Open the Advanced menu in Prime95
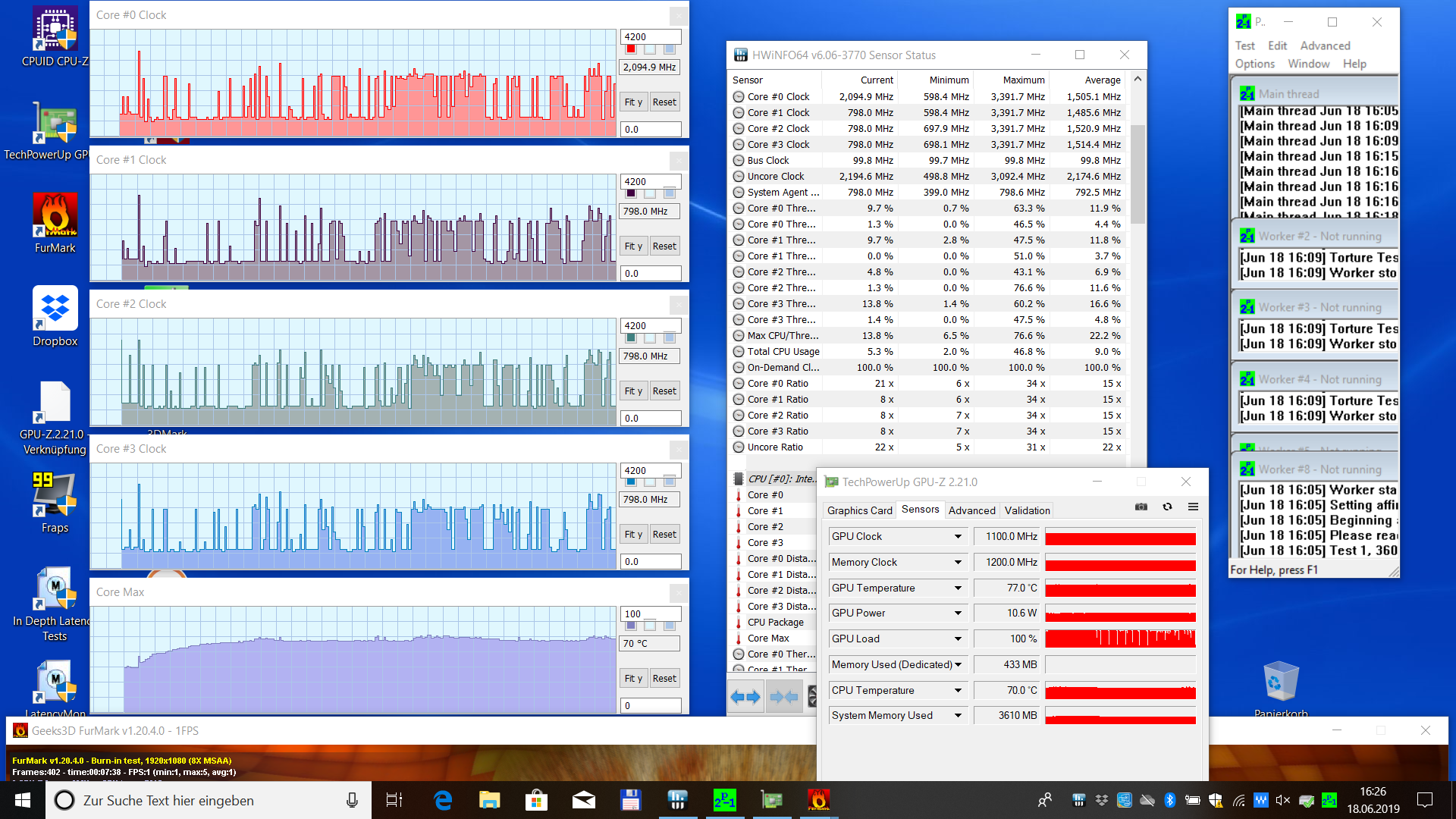Screen dimensions: 1456x819 pyautogui.click(x=1325, y=45)
